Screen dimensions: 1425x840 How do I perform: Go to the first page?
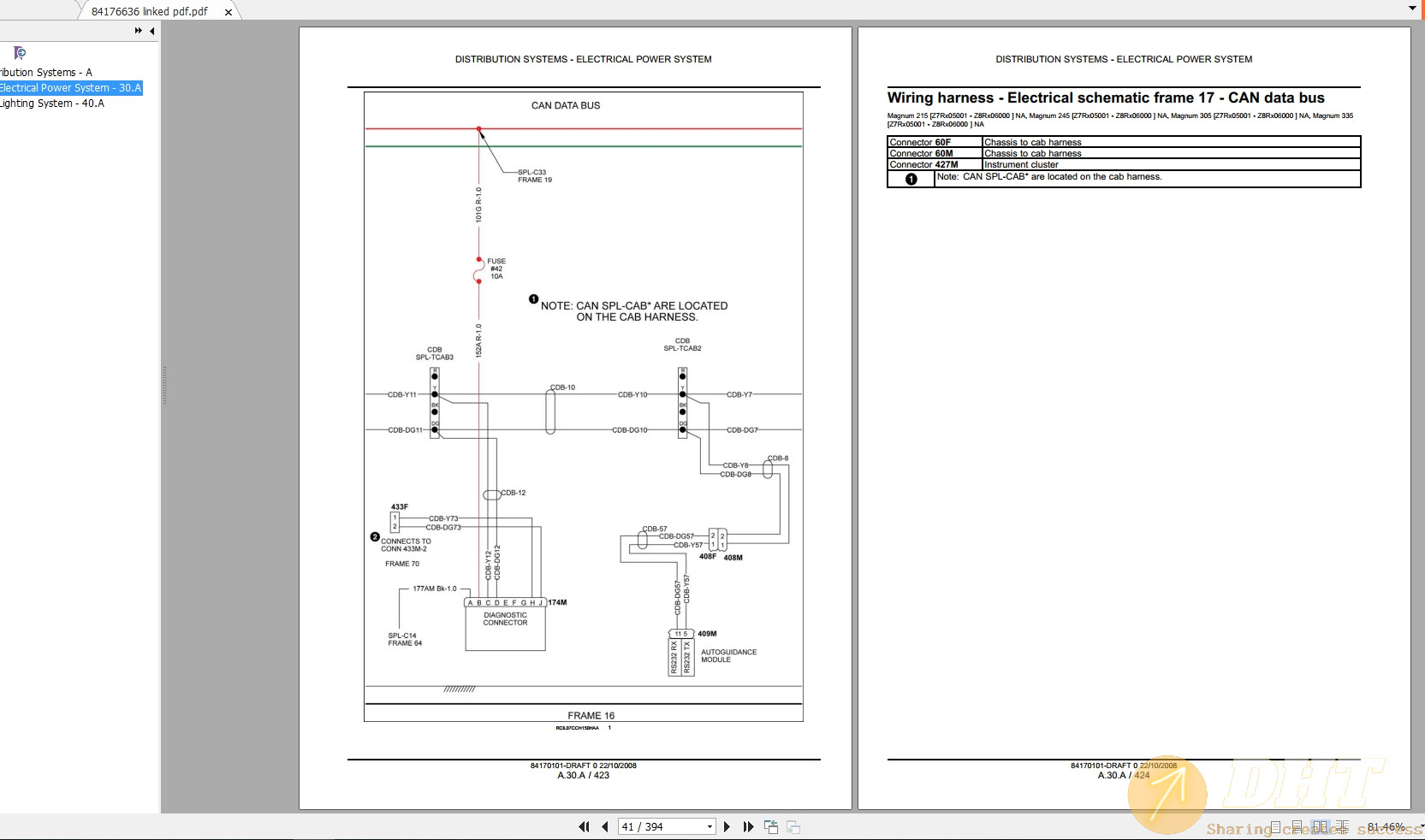pos(584,827)
